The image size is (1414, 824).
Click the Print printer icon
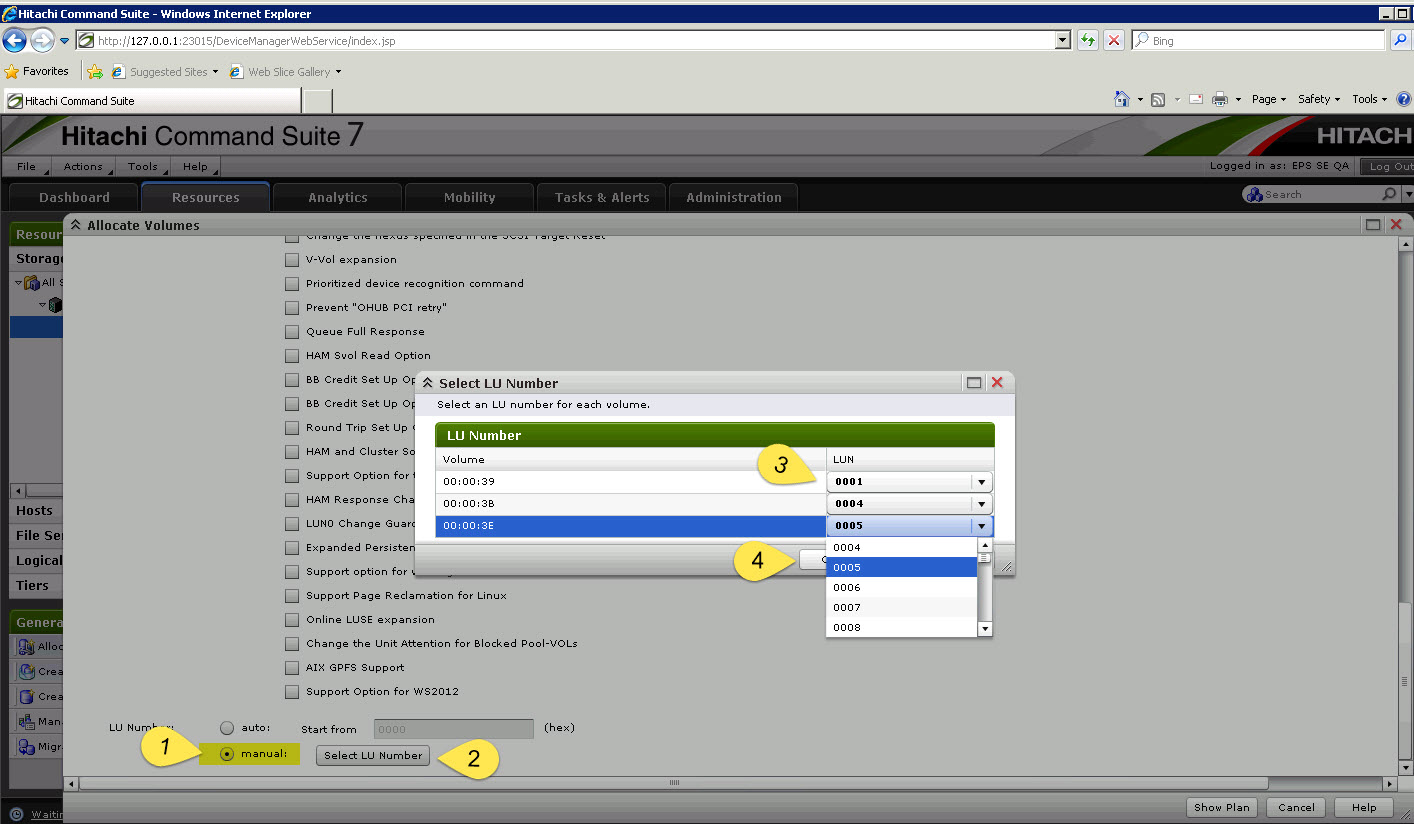pos(1220,99)
